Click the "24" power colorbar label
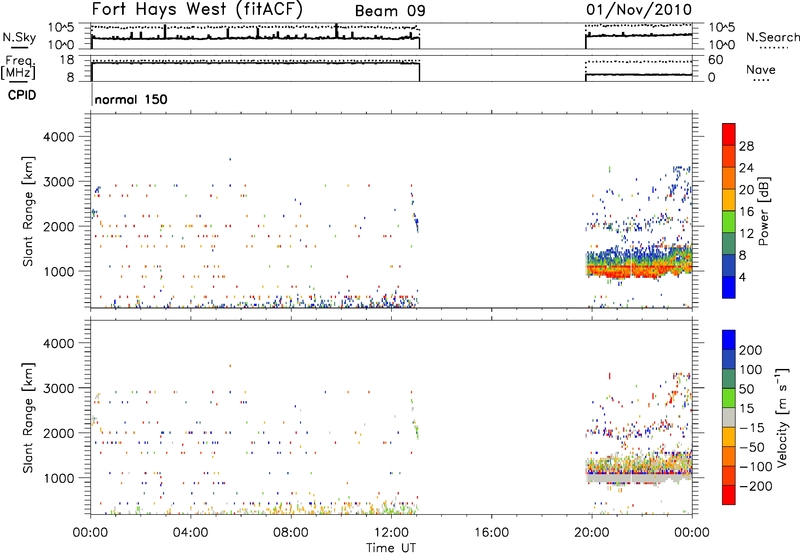800x554 pixels. (x=746, y=168)
